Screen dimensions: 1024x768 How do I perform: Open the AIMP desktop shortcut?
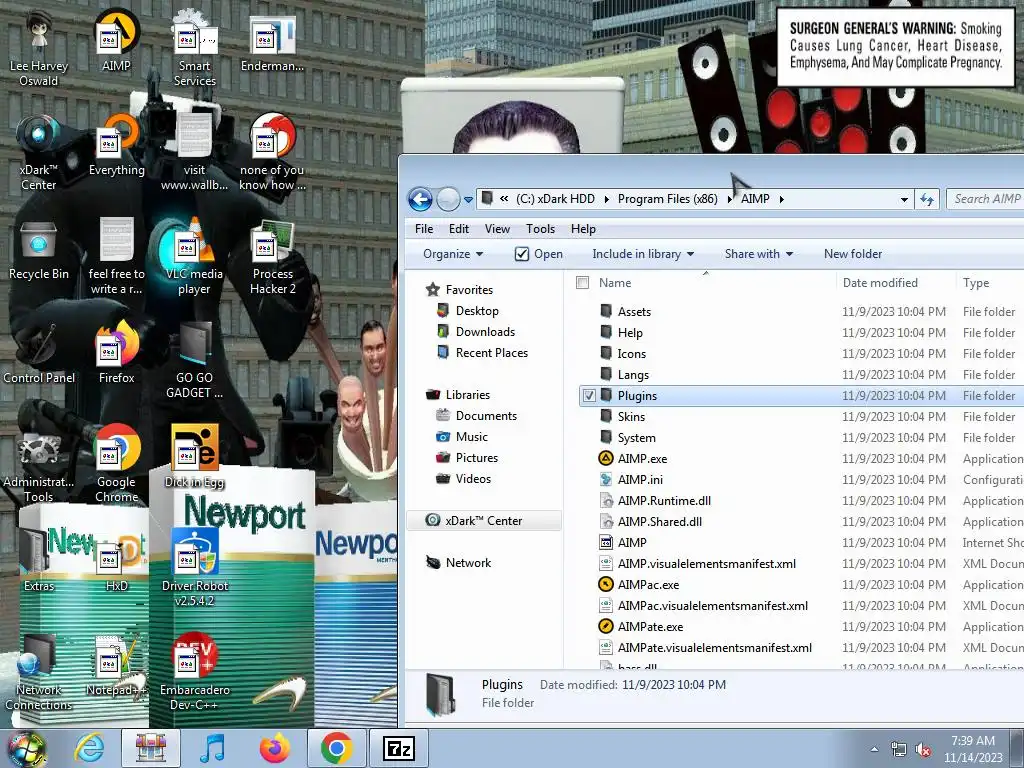116,40
